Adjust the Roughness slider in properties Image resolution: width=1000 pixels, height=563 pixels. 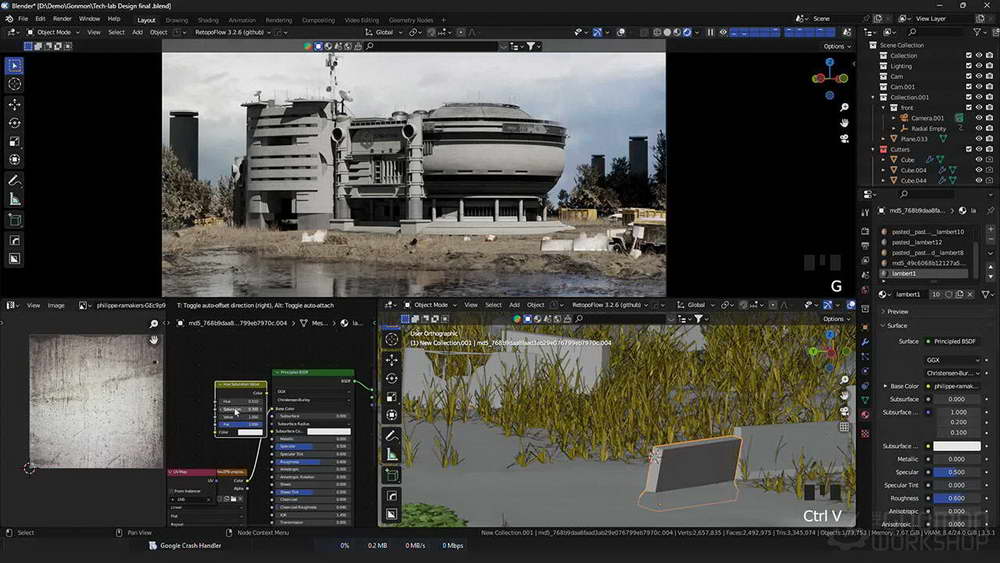point(957,499)
